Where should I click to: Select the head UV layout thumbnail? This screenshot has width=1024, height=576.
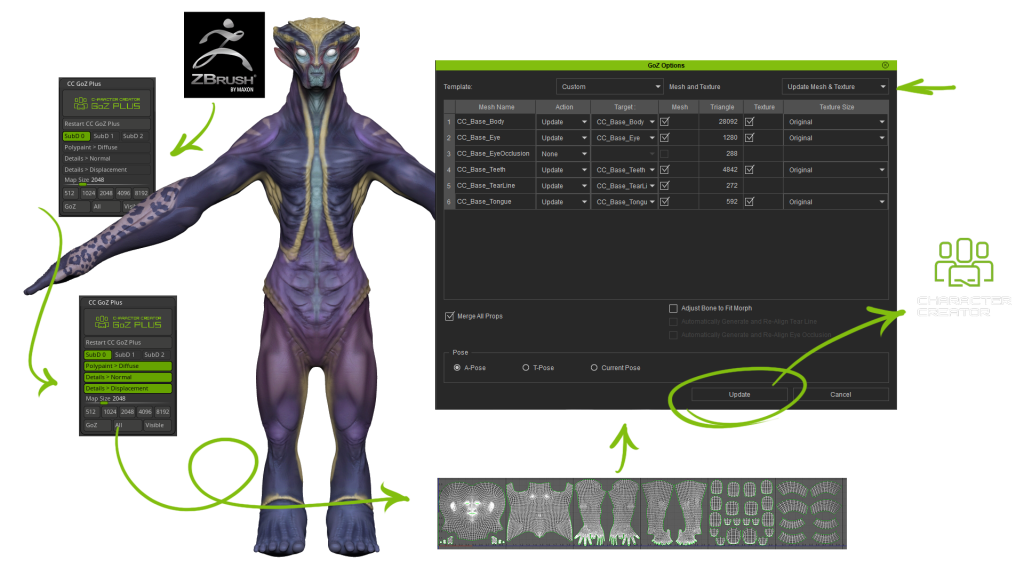(x=470, y=511)
